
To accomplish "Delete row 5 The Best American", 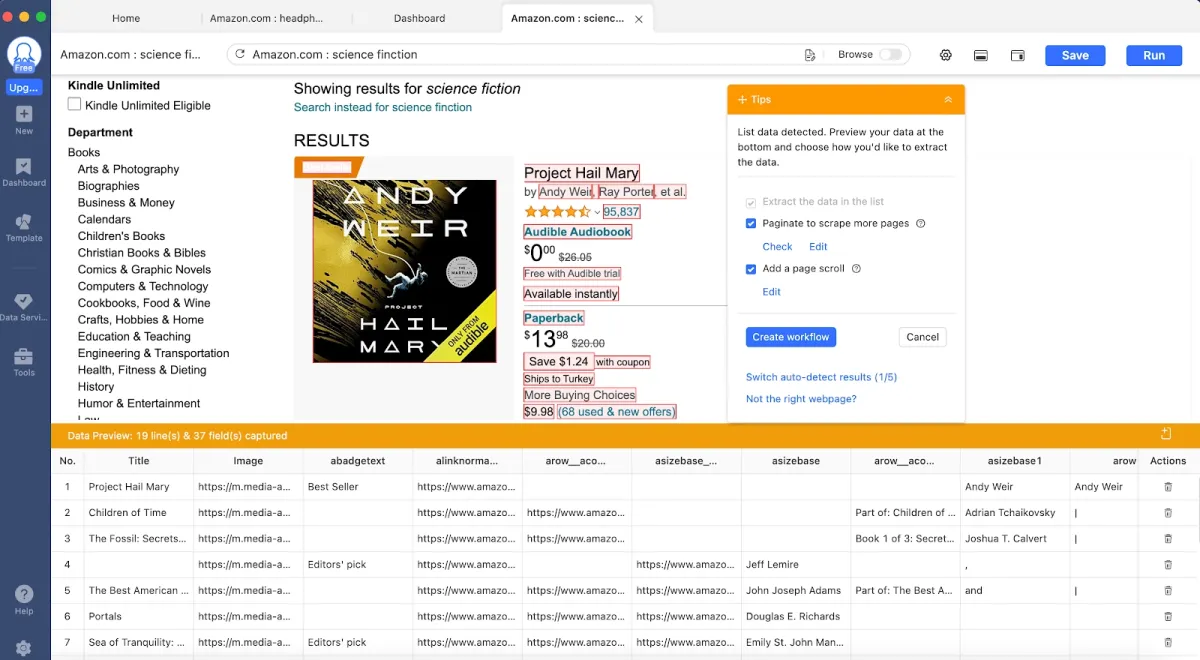I will pos(1168,591).
